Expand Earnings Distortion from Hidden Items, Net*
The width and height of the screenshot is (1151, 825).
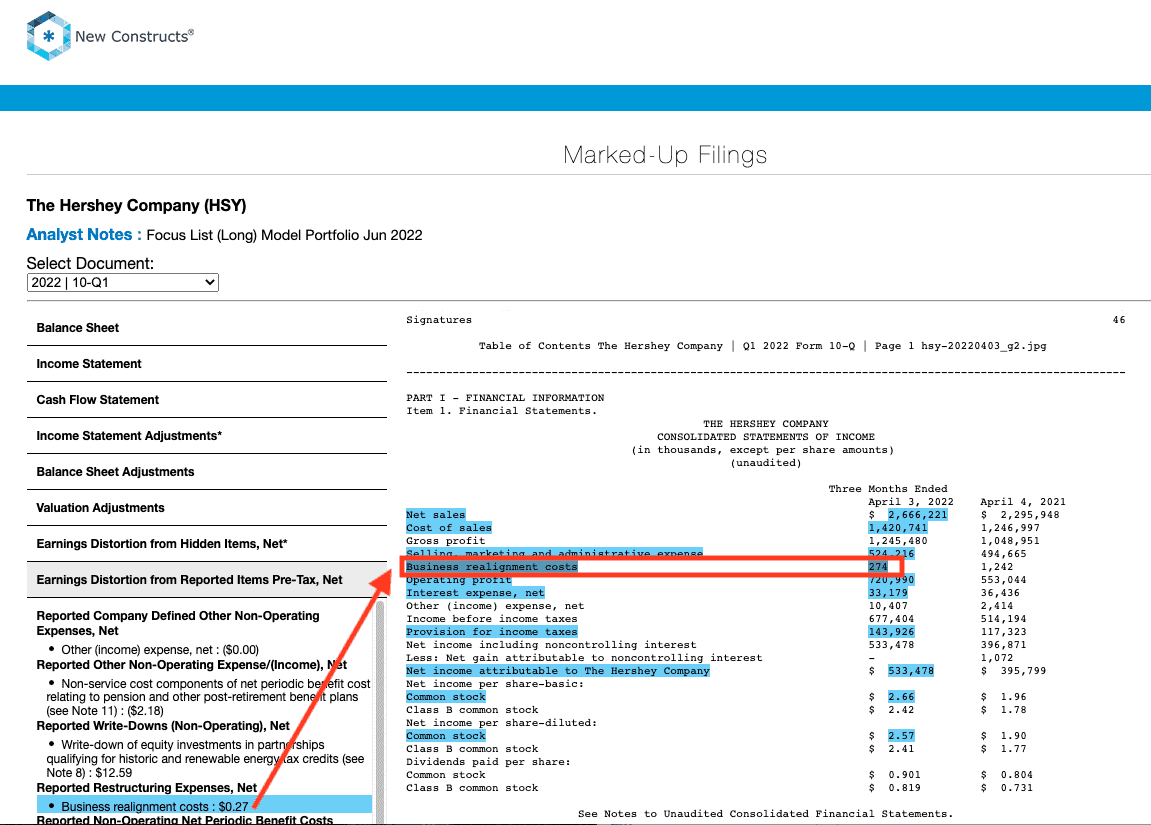[x=207, y=544]
